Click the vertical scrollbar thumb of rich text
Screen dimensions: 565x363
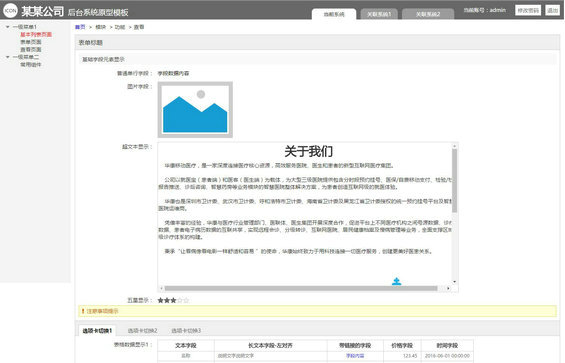click(x=454, y=180)
